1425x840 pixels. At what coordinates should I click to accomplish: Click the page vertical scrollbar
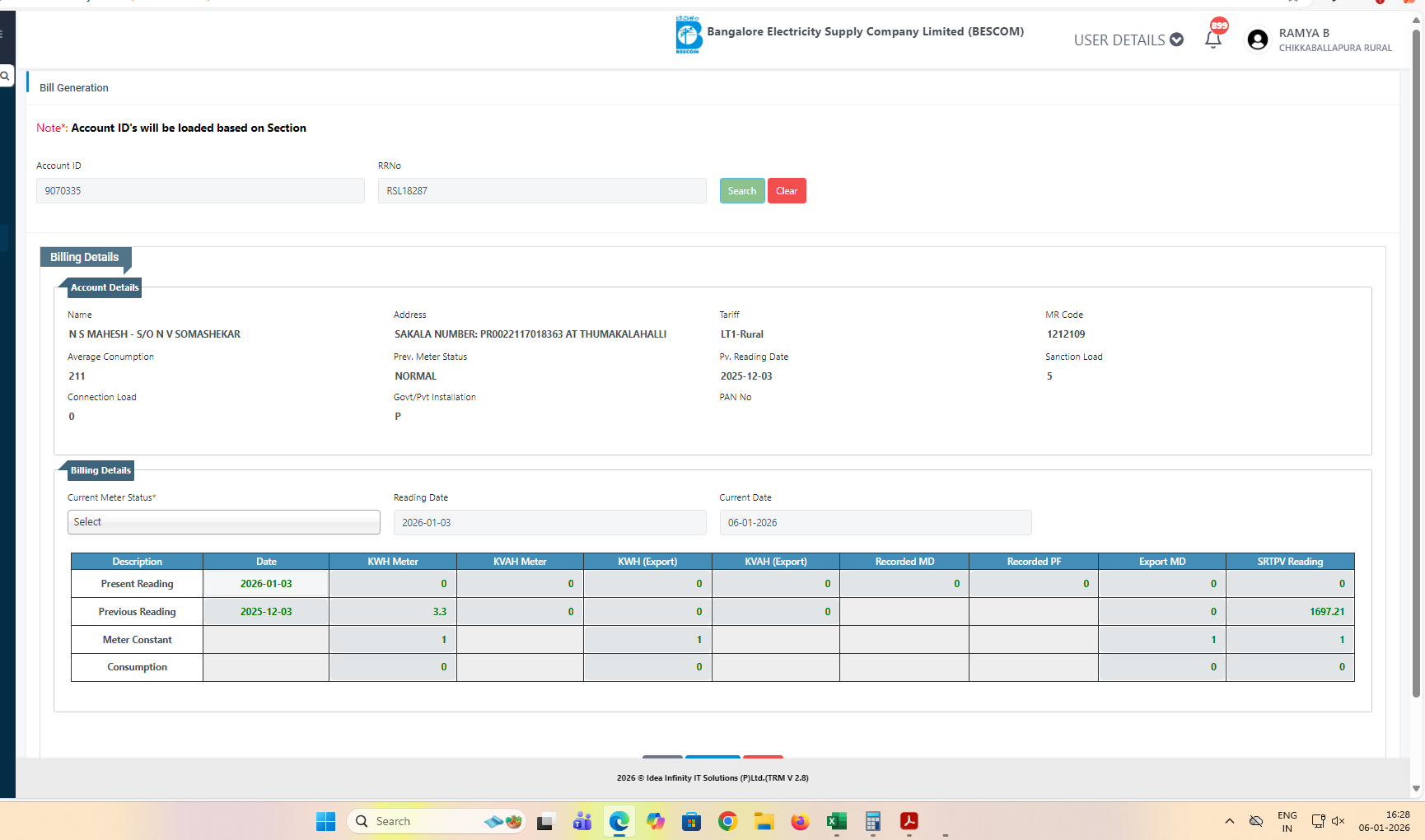pos(1416,362)
